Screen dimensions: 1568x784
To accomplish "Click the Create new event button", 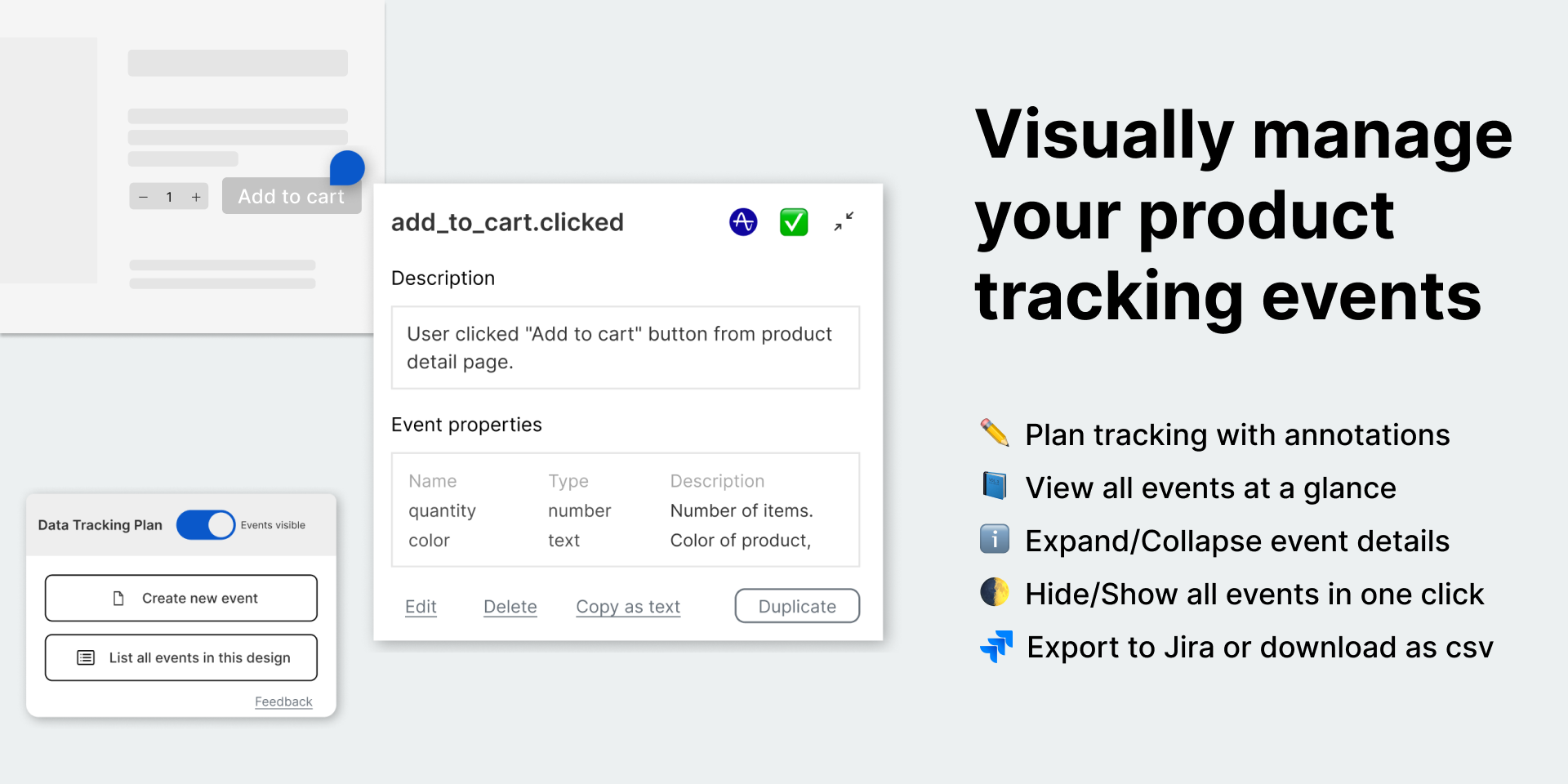I will coord(180,598).
